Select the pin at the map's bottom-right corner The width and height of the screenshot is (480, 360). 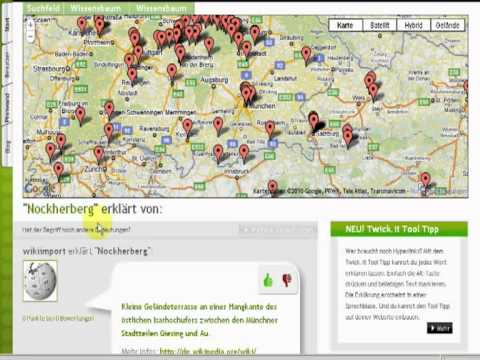pos(425,181)
